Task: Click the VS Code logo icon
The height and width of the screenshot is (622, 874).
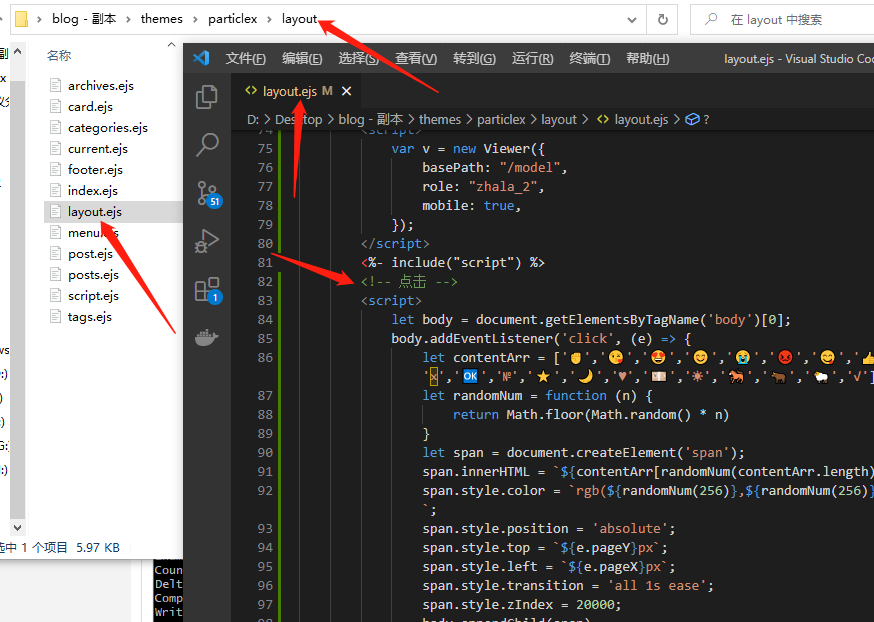Action: click(201, 58)
